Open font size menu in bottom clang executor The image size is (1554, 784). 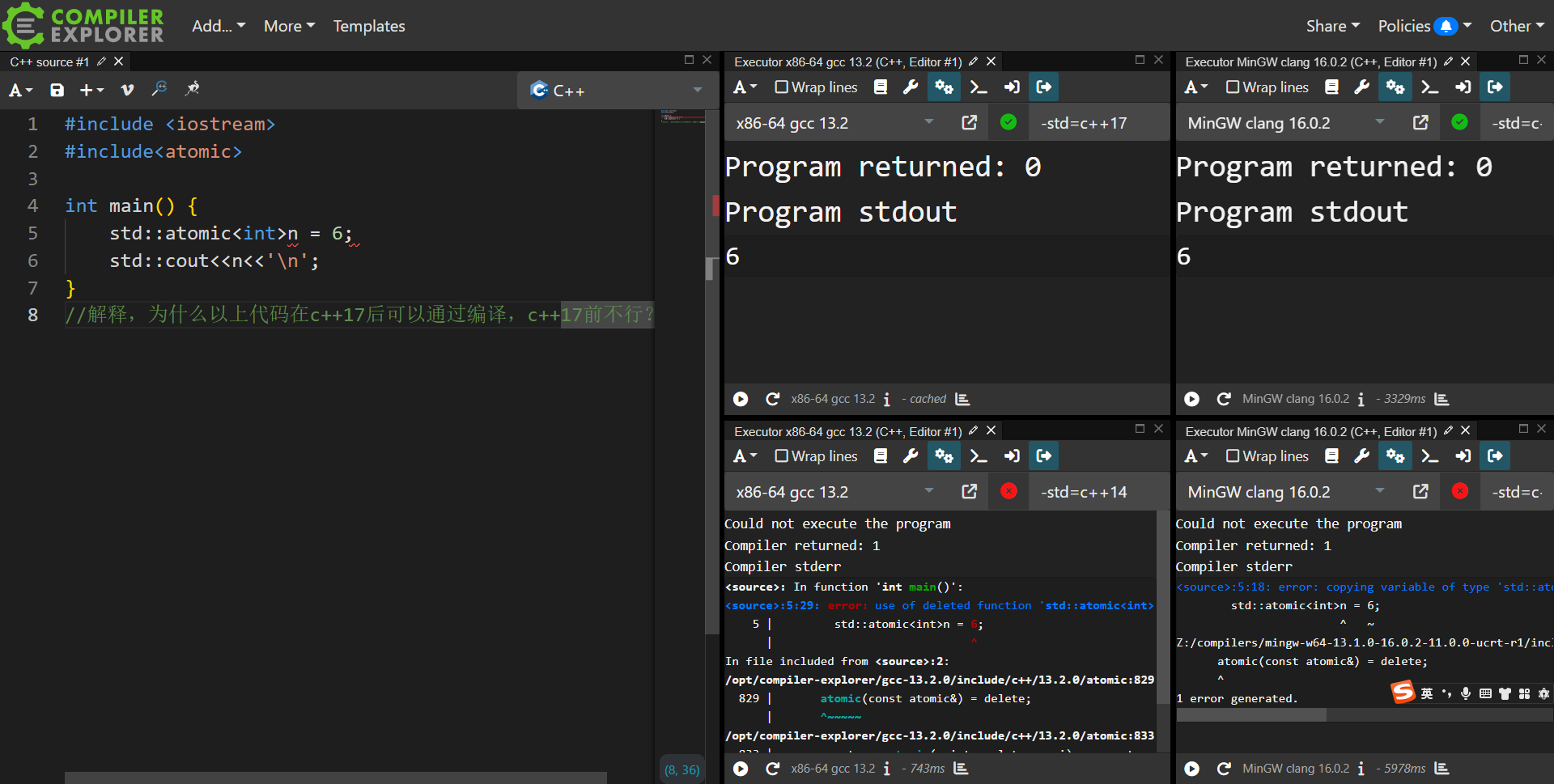[1196, 456]
